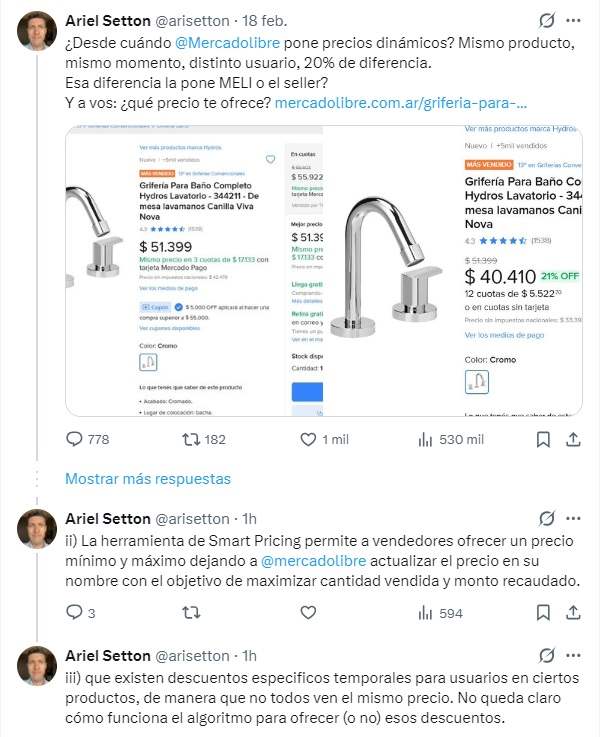The height and width of the screenshot is (737, 601).
Task: Reply to the Smart Pricing tweet
Action: tap(74, 613)
